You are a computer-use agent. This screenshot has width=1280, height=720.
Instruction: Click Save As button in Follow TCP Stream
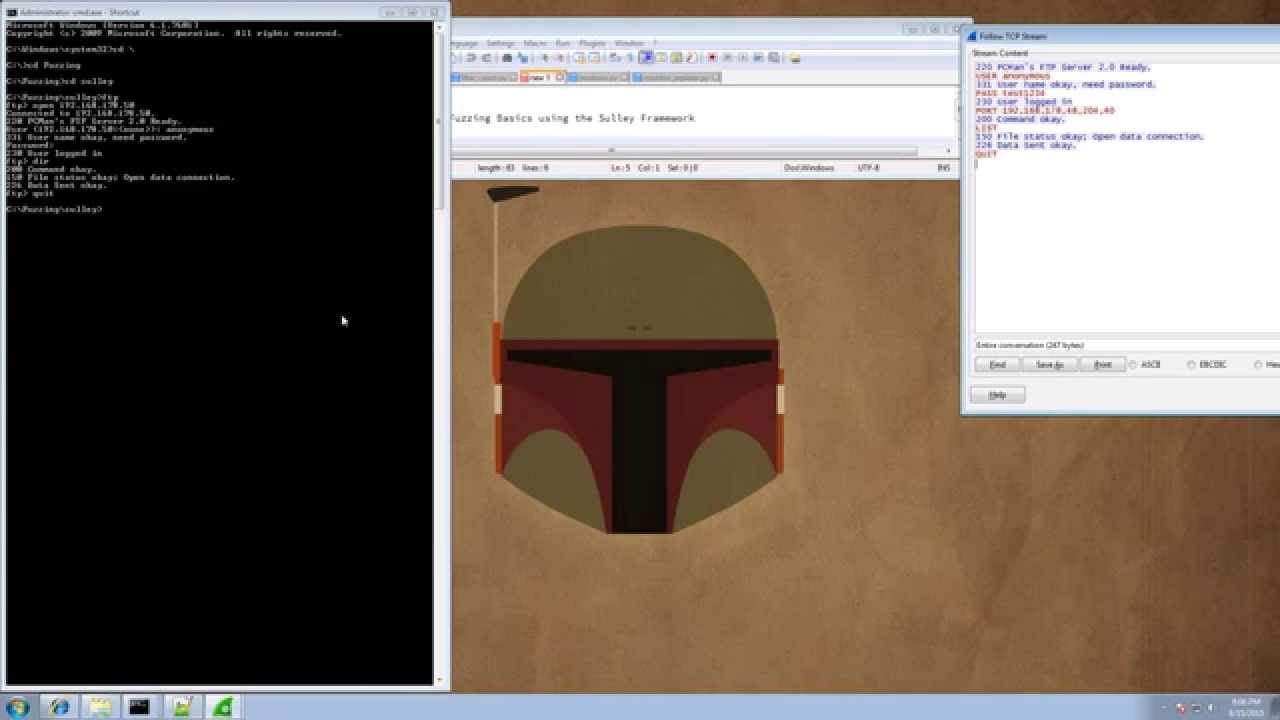[1049, 365]
